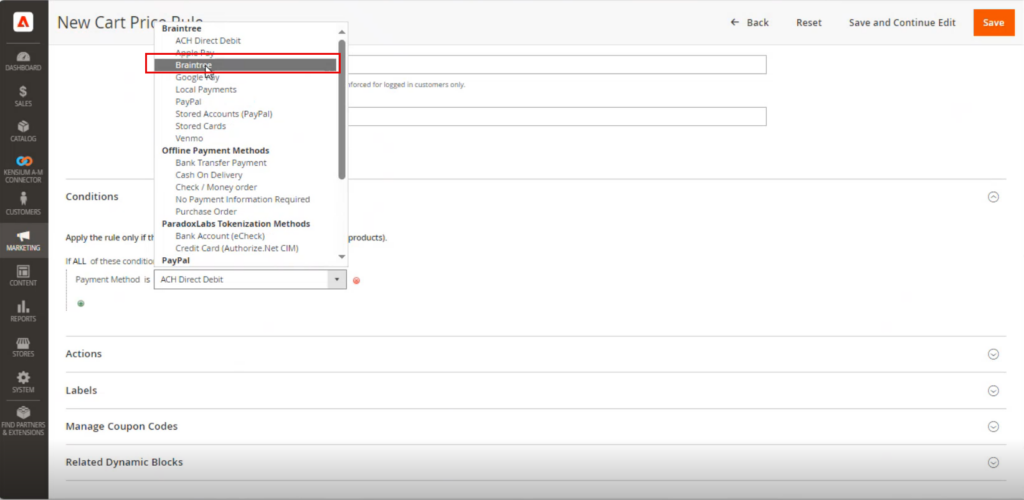Click the ALL condition aggregator link
This screenshot has width=1024, height=500.
tap(79, 261)
